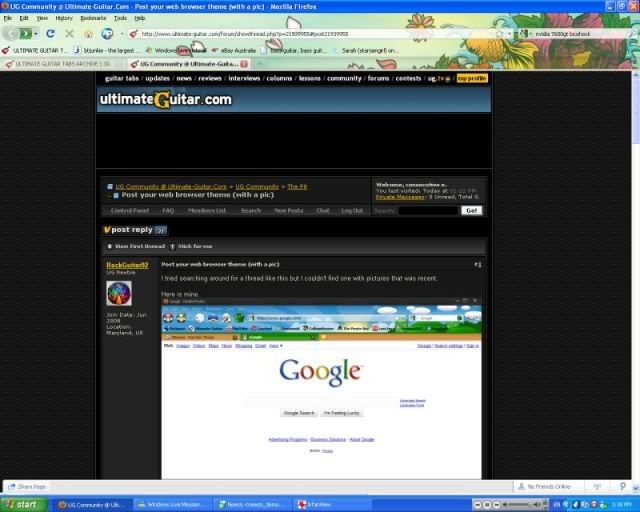640x512 pixels.
Task: Click the green forward arrow button
Action: coord(25,33)
